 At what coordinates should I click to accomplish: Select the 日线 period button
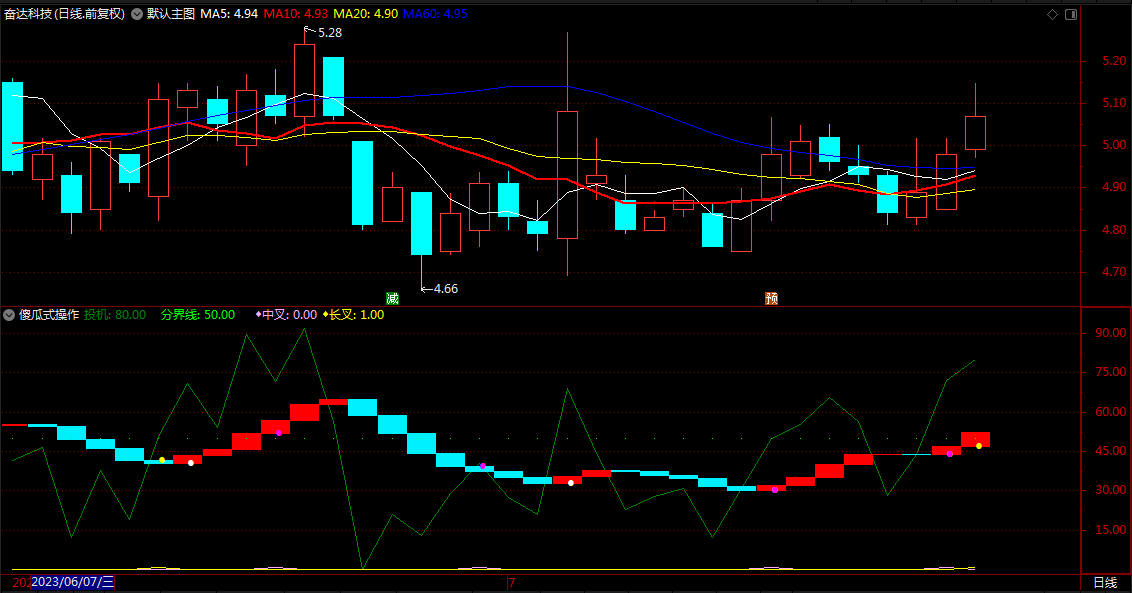tap(1105, 583)
